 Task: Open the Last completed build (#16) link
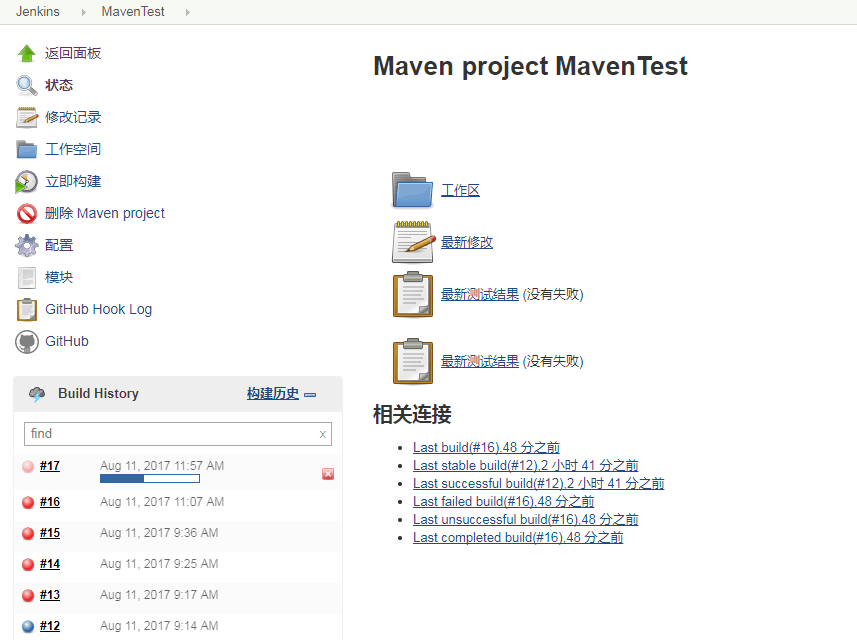tap(518, 538)
